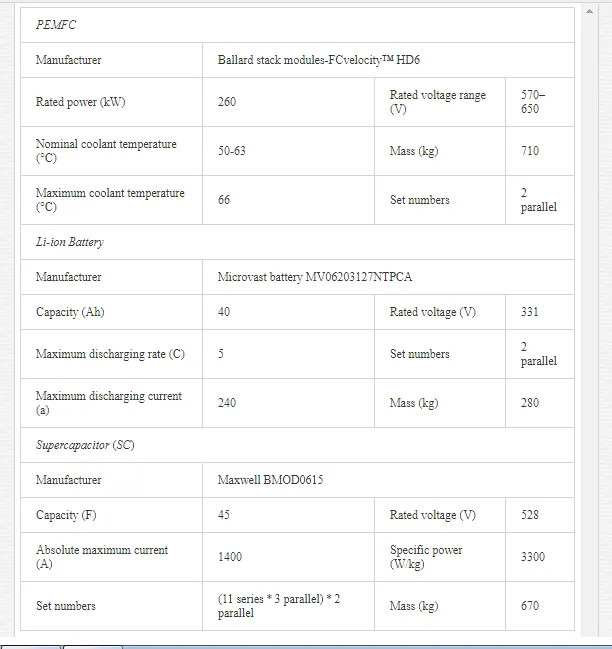Click the PEMFC section header row
The height and width of the screenshot is (649, 612).
(297, 25)
